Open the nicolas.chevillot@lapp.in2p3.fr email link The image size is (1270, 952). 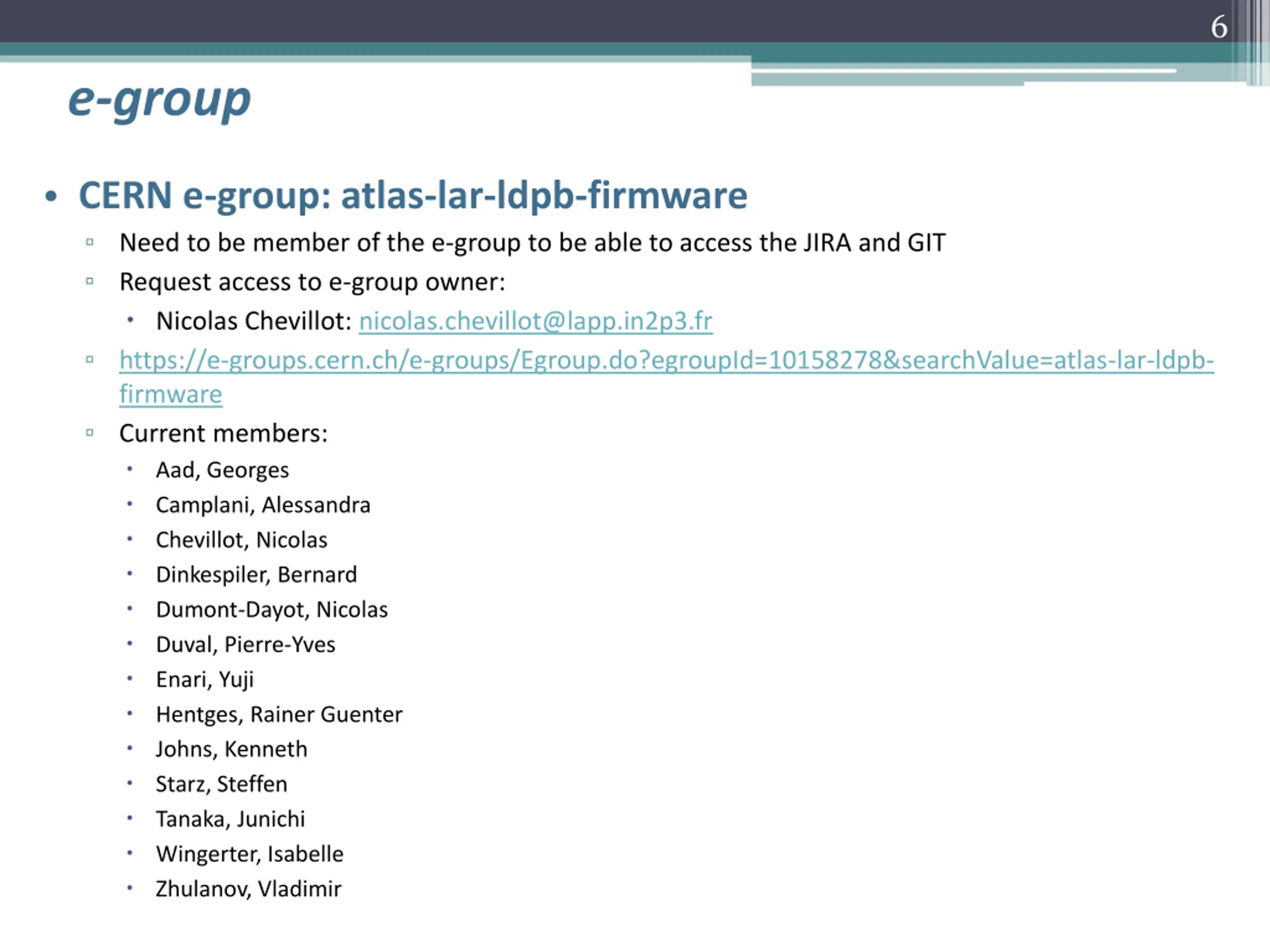536,321
